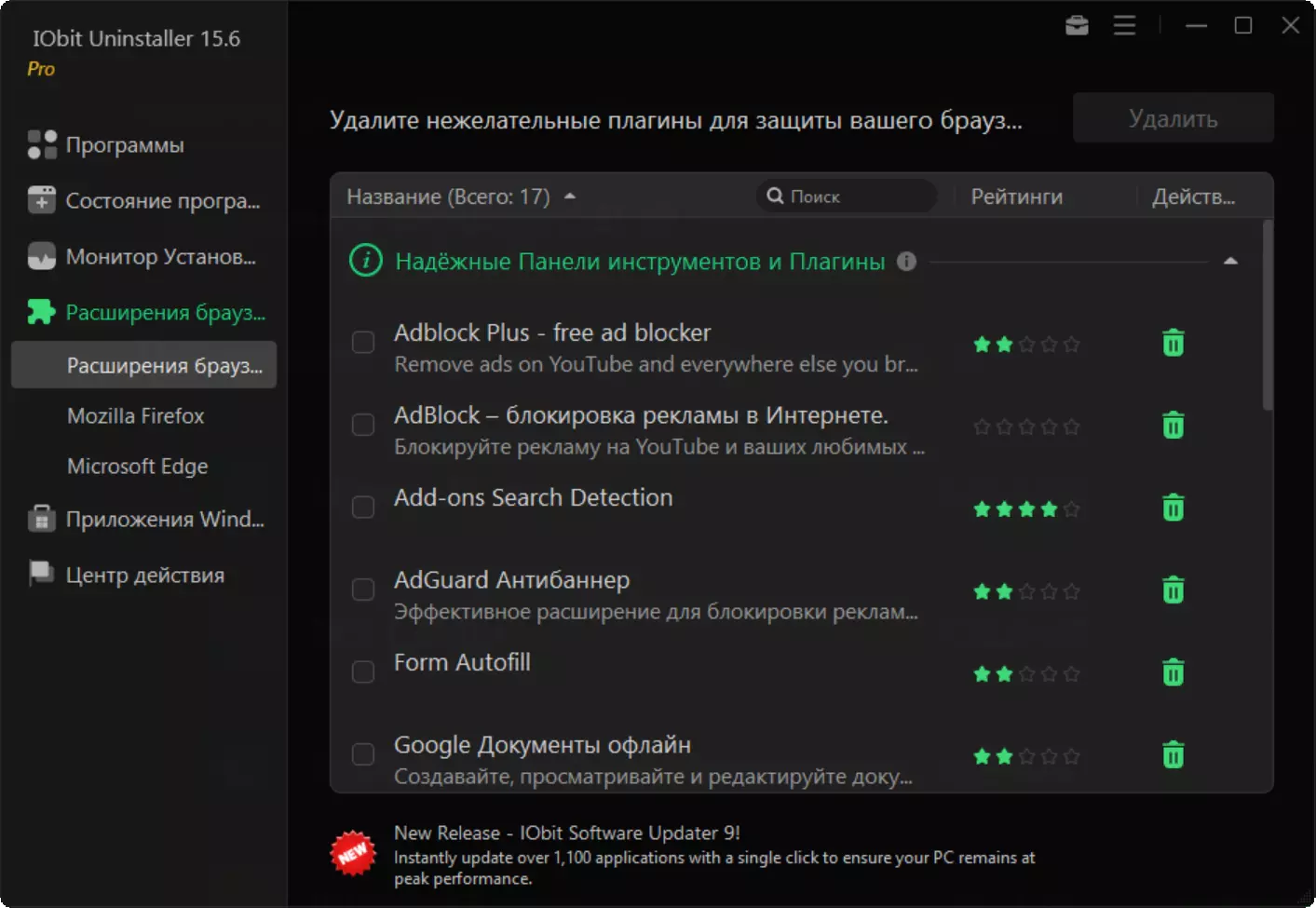Click the empty star rating of AdBlock – блокировка

1026,427
